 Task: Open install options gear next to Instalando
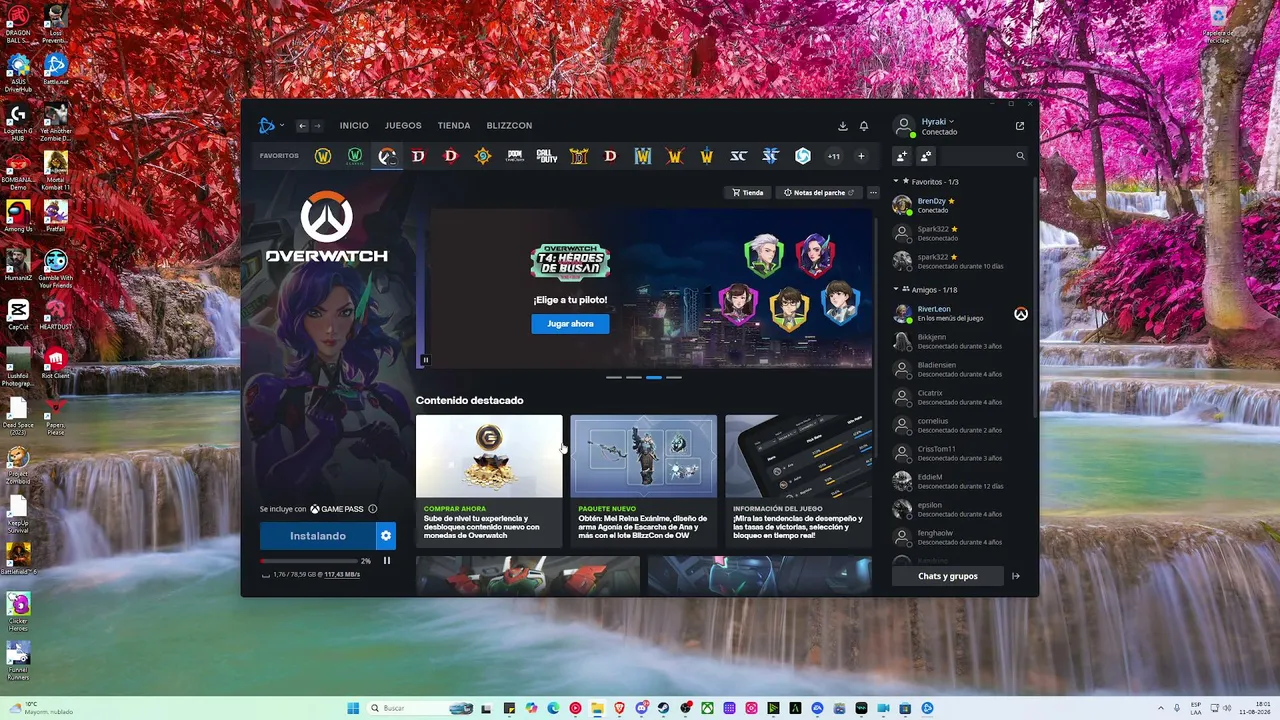click(386, 536)
